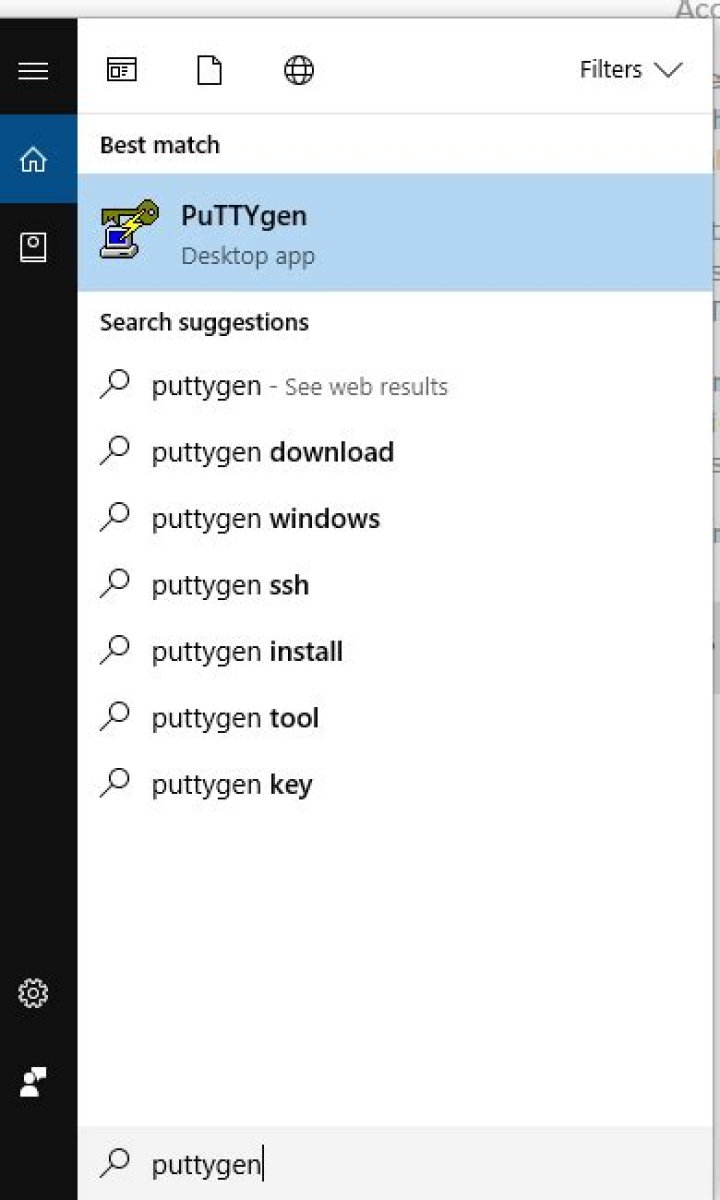Viewport: 720px width, 1200px height.
Task: Click the Feedback person icon in the sidebar
Action: [33, 1081]
